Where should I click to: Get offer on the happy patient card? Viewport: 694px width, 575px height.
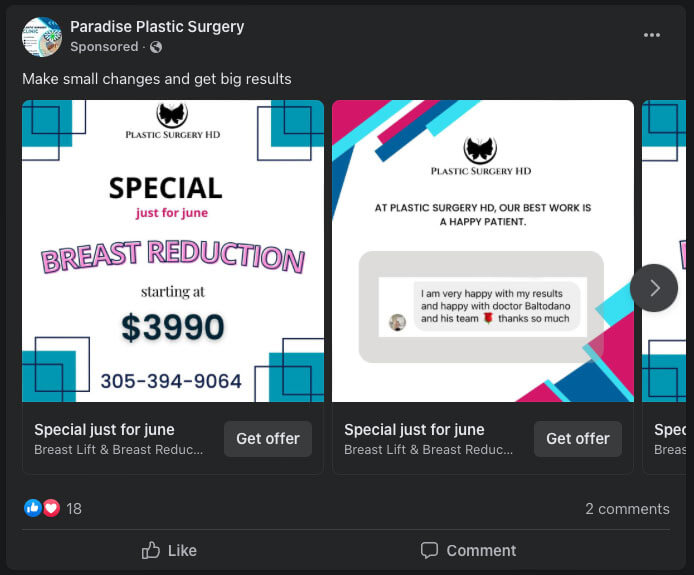coord(578,439)
